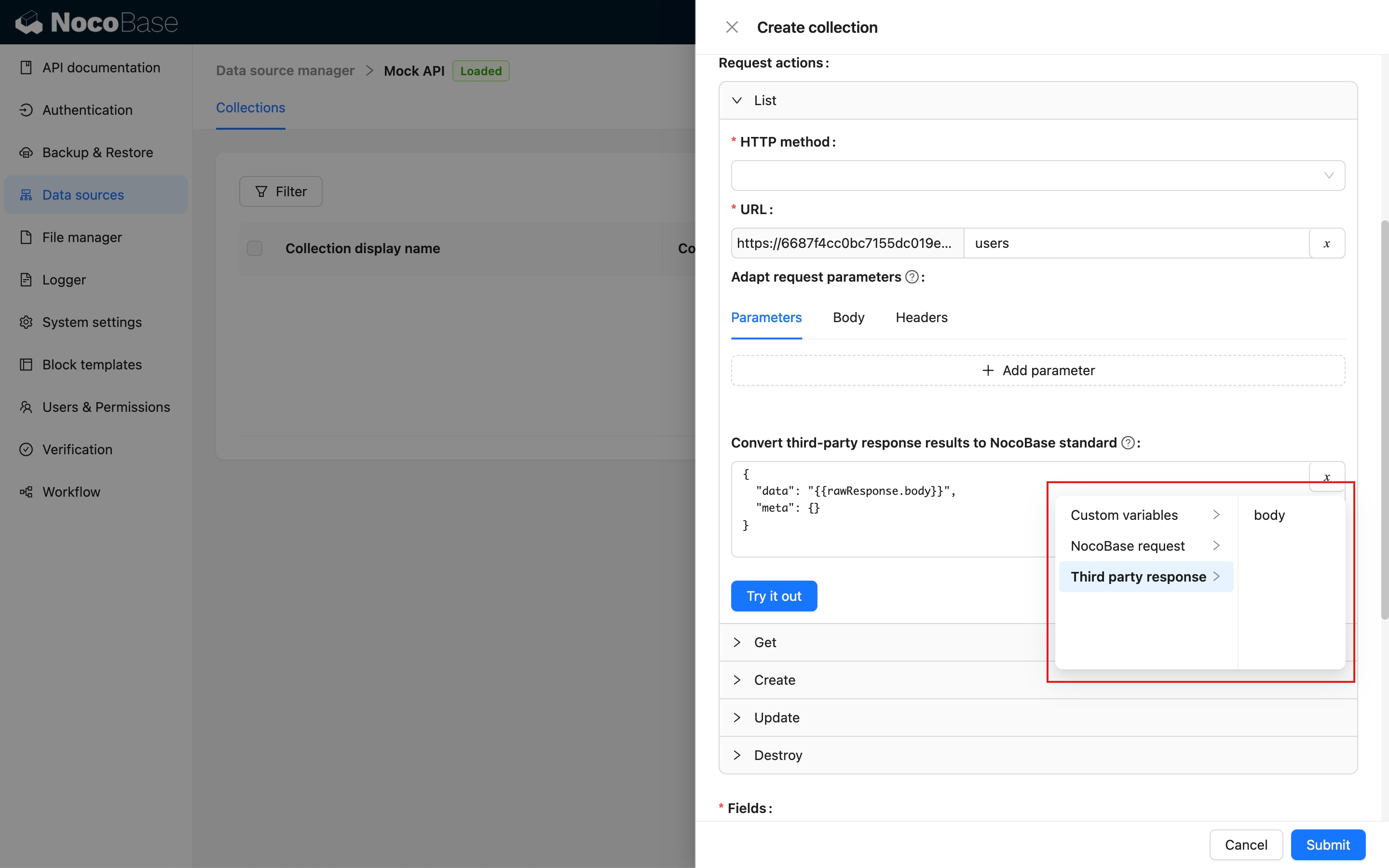The image size is (1389, 868).
Task: Switch to the Headers tab
Action: point(921,317)
